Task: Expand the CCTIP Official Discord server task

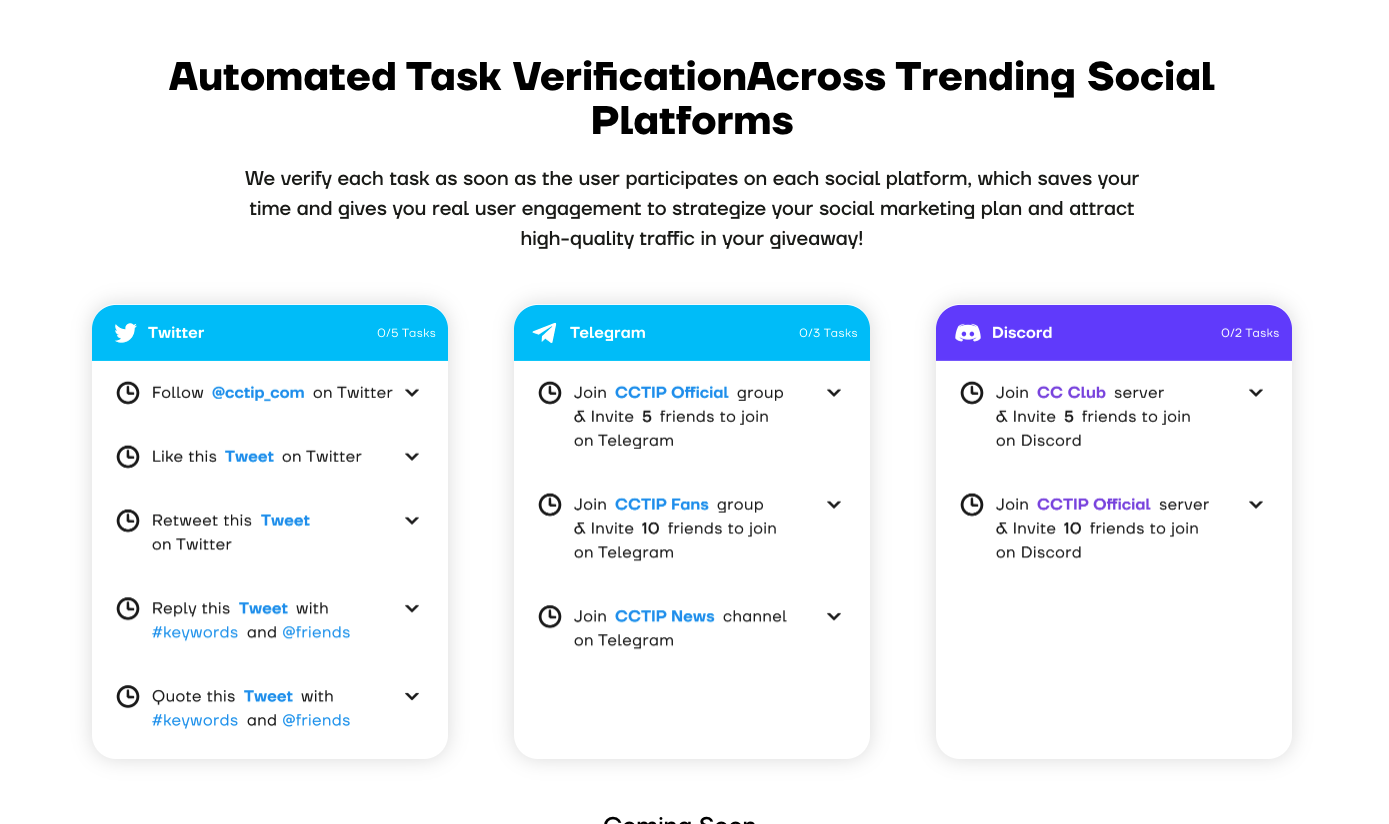Action: pos(1256,505)
